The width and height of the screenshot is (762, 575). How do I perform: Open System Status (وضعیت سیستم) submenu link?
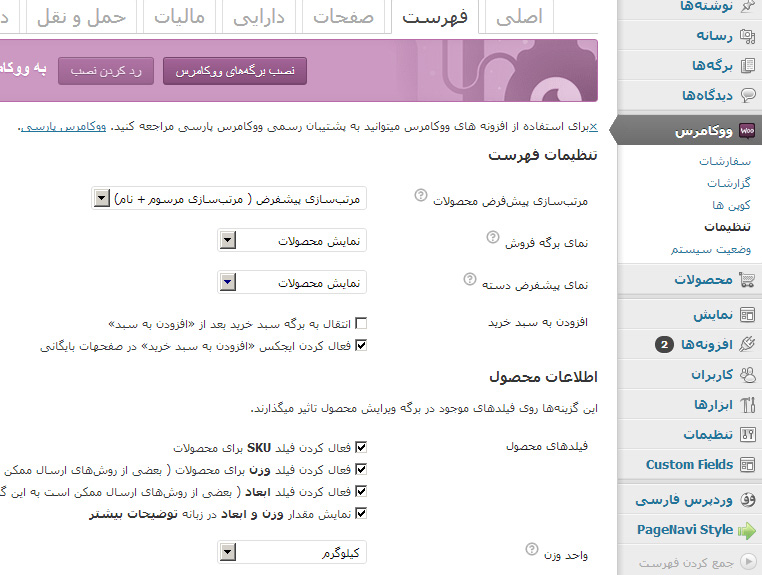coord(711,249)
